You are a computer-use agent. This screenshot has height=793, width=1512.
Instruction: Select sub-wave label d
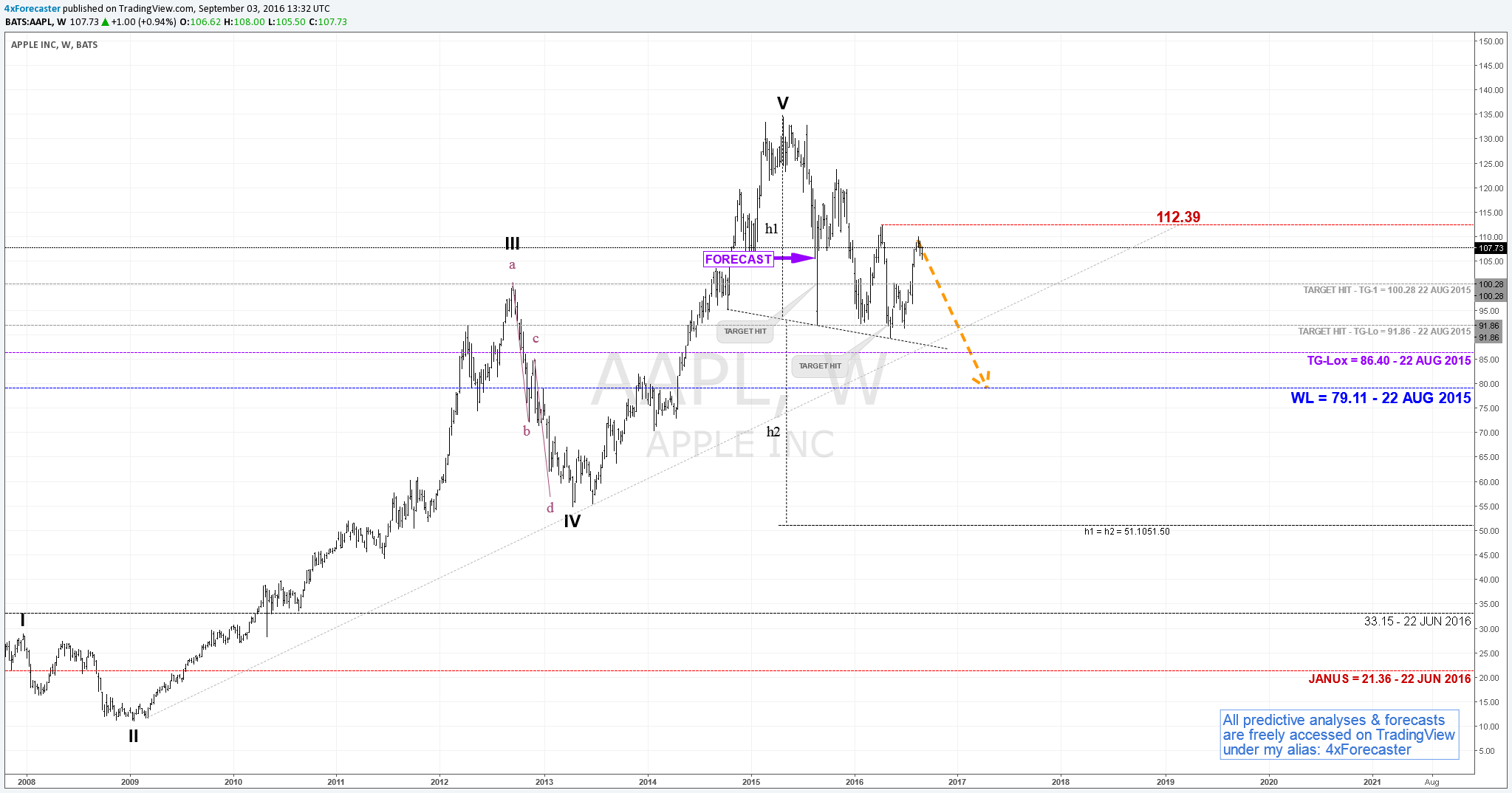coord(550,508)
